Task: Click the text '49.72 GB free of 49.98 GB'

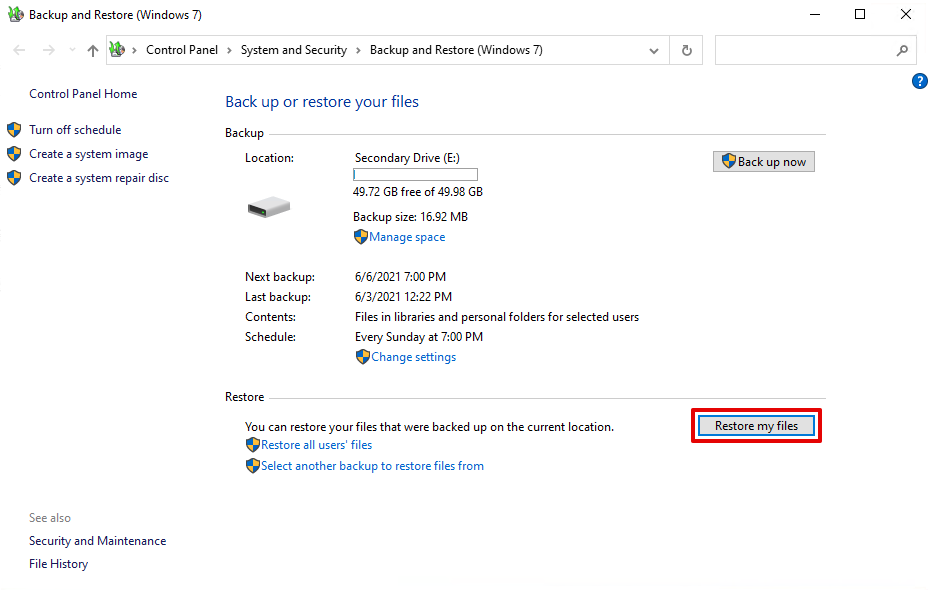Action: pos(418,192)
